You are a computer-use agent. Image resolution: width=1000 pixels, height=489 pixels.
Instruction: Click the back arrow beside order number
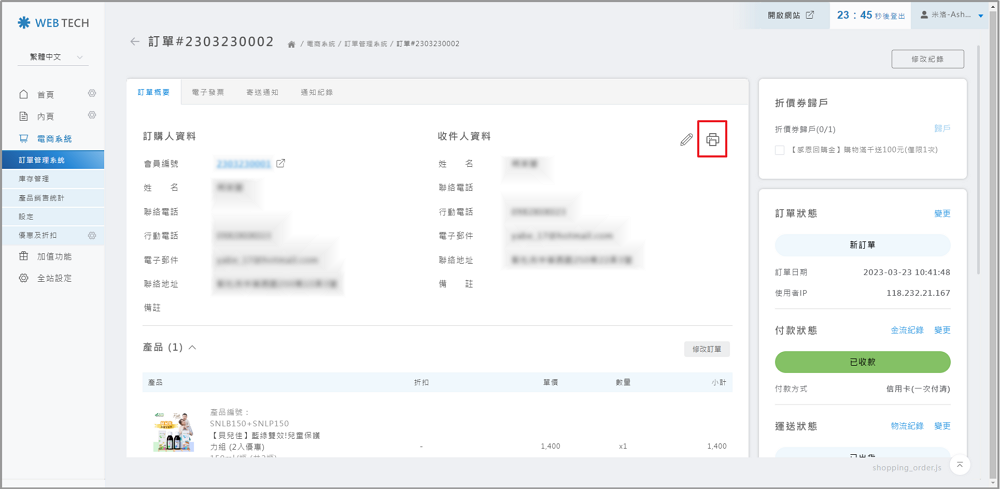[x=135, y=42]
